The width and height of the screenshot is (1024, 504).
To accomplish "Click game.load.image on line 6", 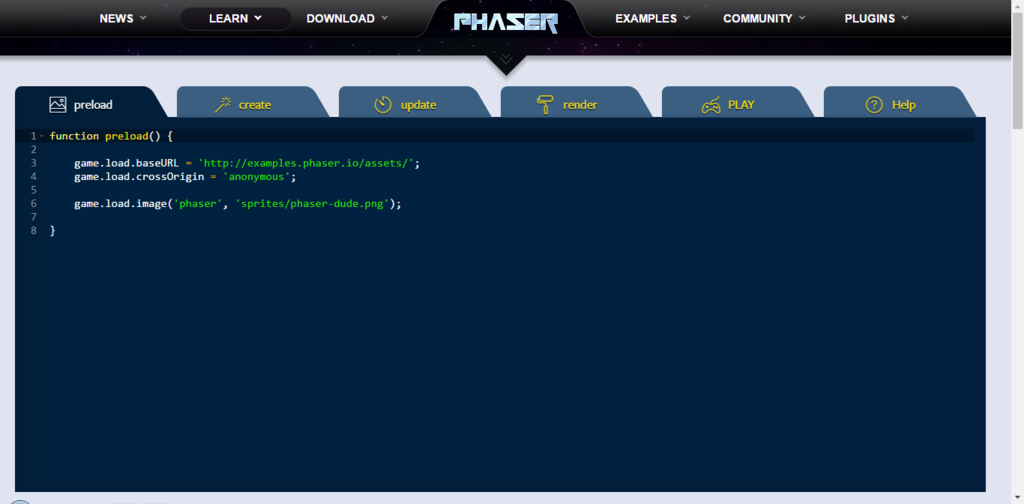I will click(120, 204).
